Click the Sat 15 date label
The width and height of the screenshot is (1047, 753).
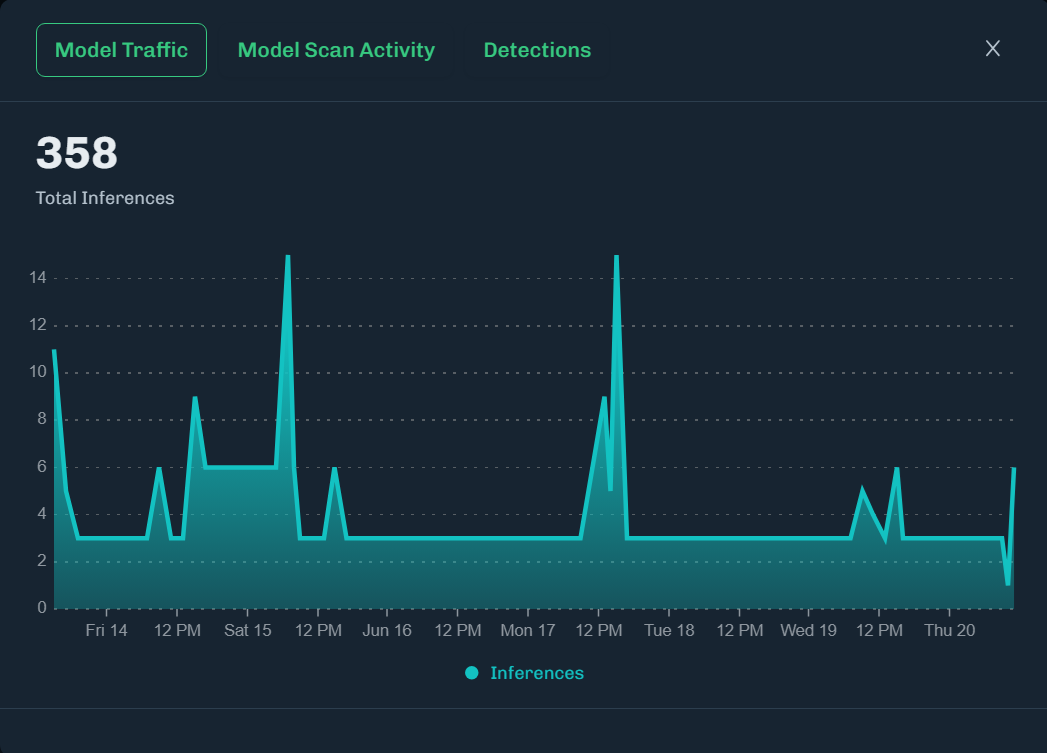pos(247,630)
